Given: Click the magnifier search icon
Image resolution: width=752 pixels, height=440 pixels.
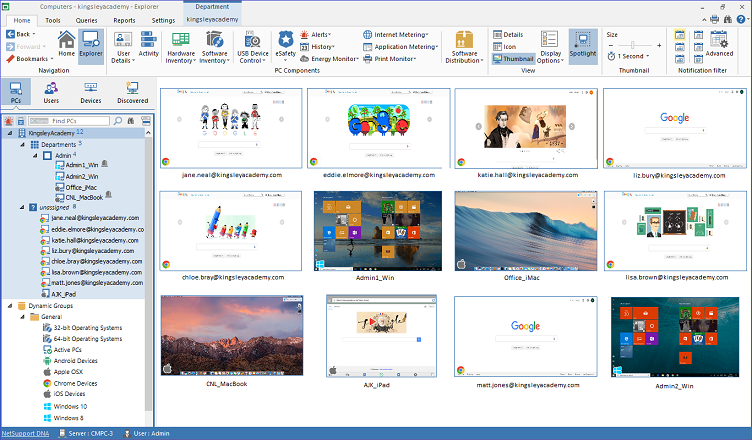Looking at the screenshot, I should [118, 121].
